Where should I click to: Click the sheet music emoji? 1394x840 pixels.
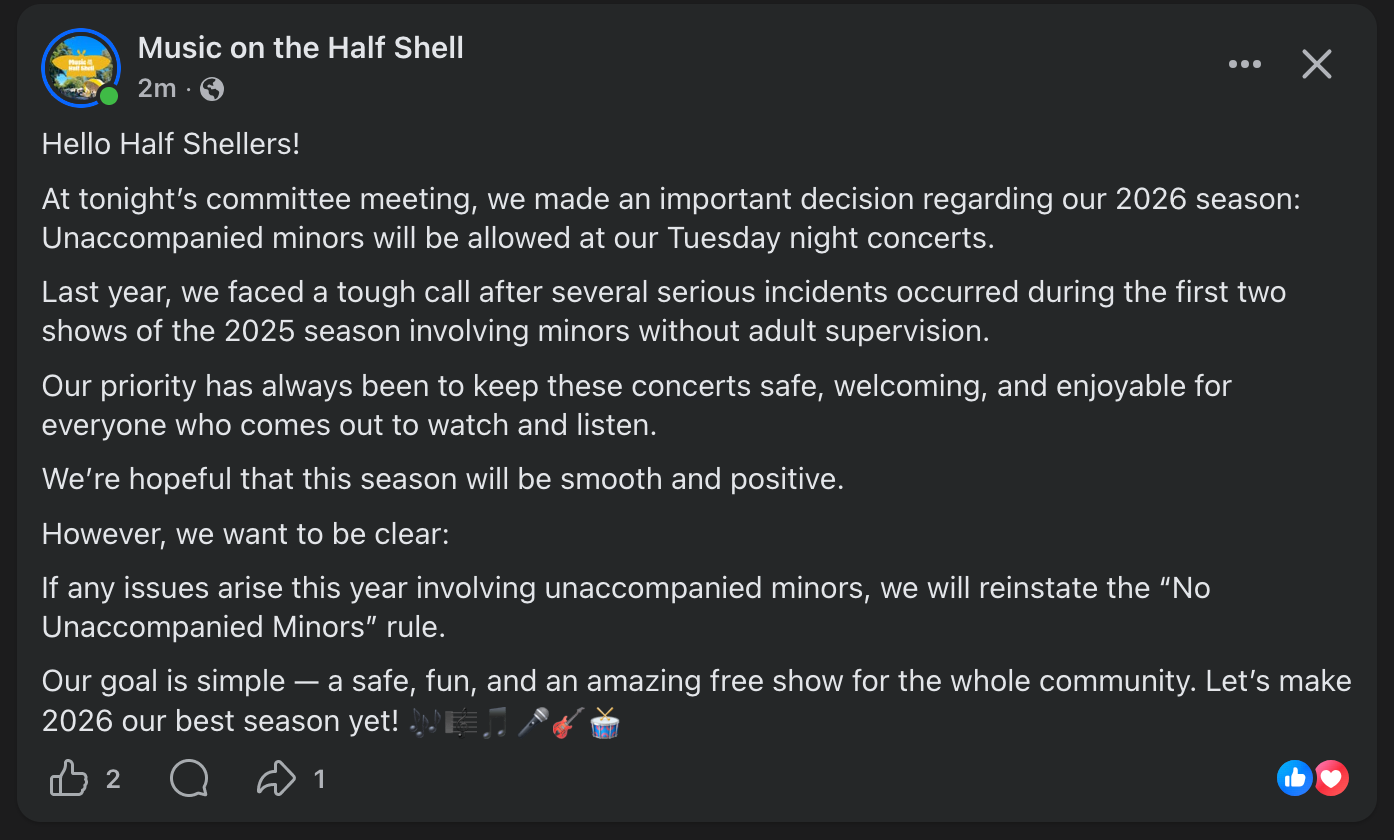[460, 722]
